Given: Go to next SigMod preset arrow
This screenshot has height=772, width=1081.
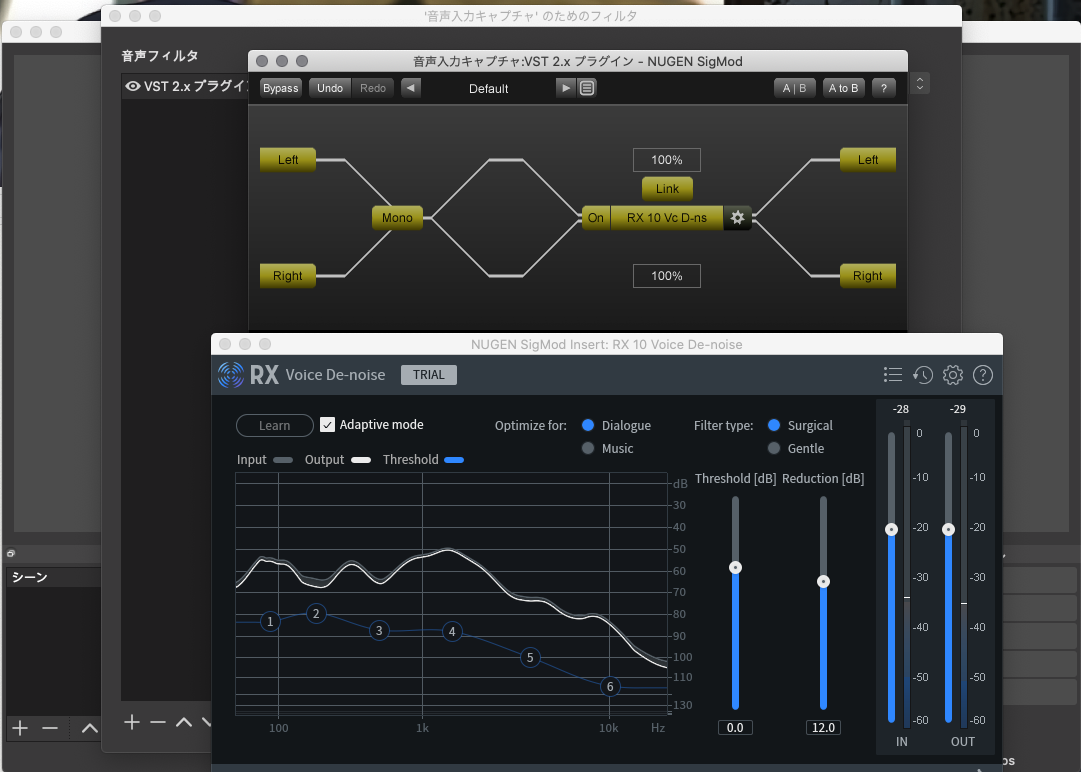Looking at the screenshot, I should point(565,88).
